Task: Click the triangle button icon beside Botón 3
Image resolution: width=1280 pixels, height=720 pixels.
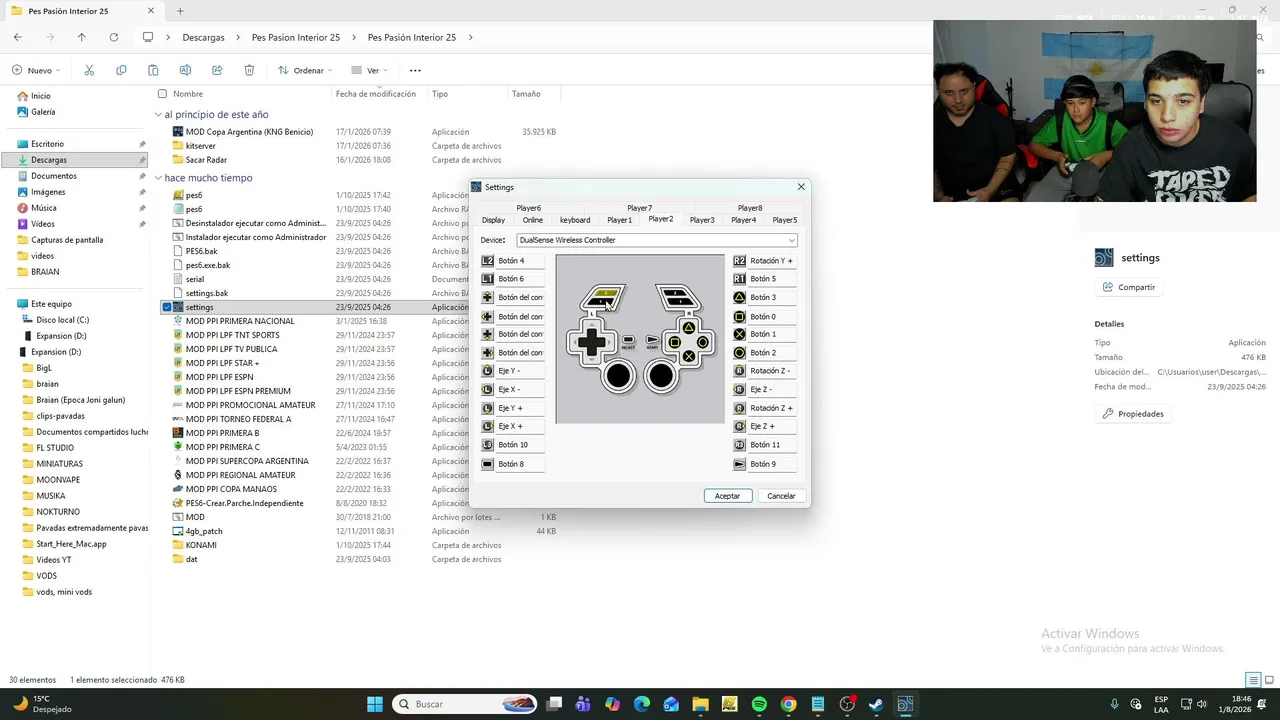Action: (x=740, y=298)
